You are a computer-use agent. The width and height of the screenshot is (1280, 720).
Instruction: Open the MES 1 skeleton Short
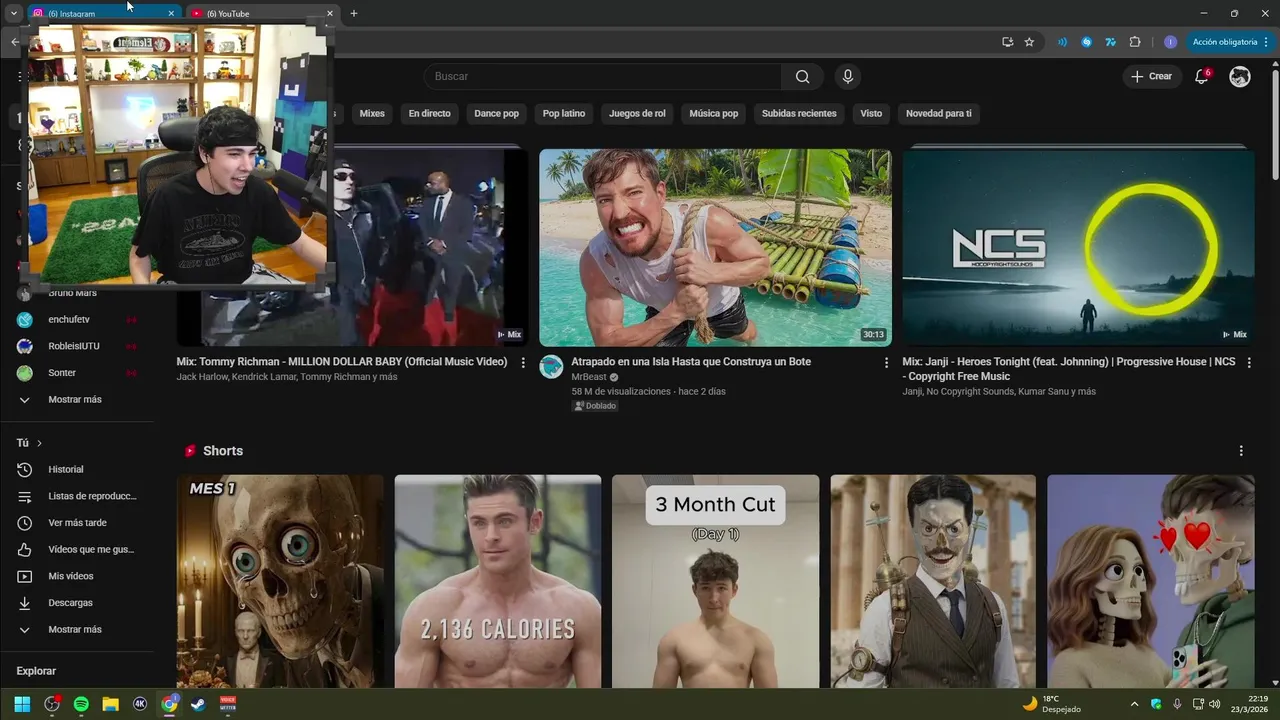coord(280,581)
